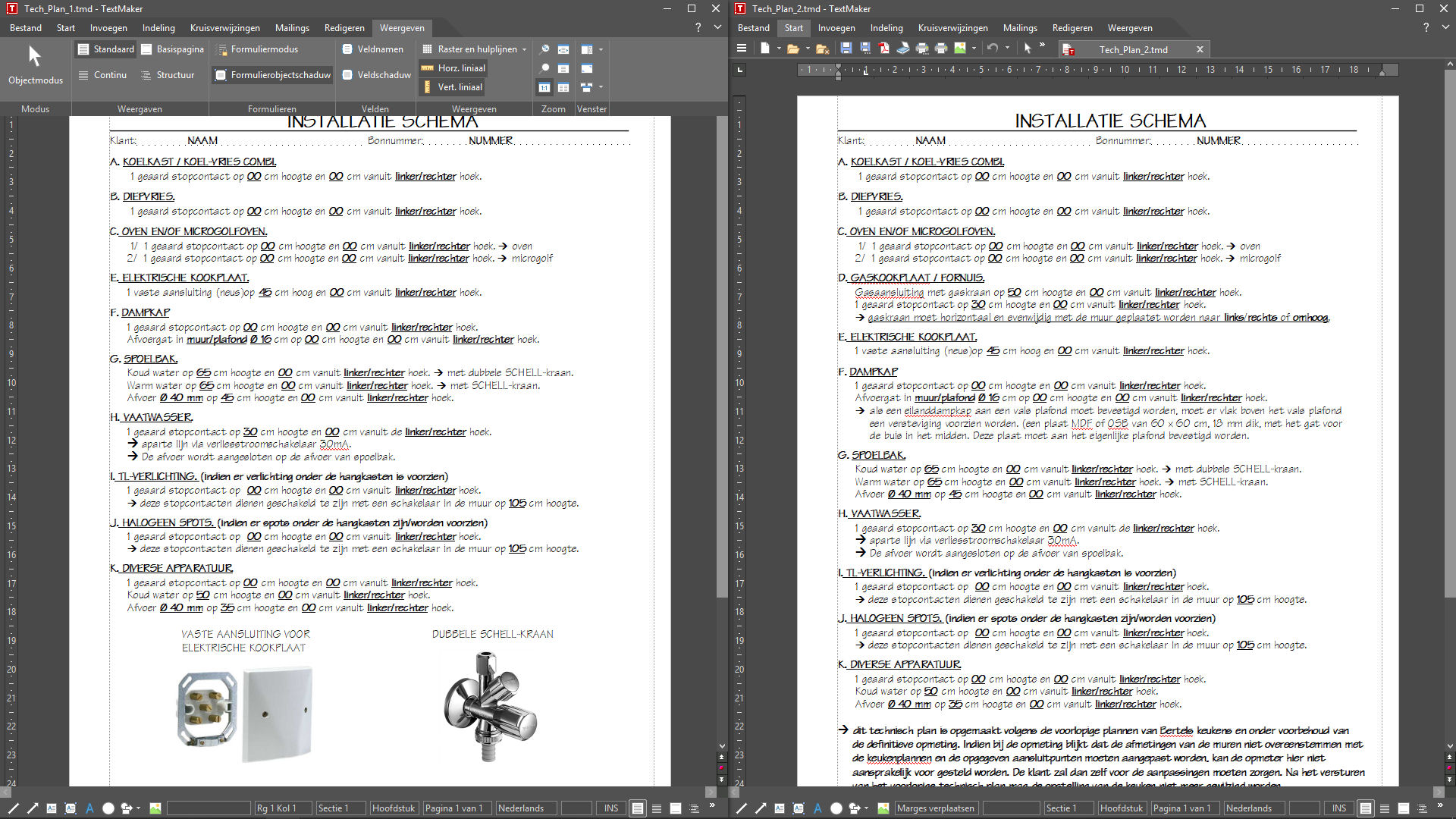Toggle Formulierobjectschaduw option
1456x819 pixels.
click(x=273, y=75)
